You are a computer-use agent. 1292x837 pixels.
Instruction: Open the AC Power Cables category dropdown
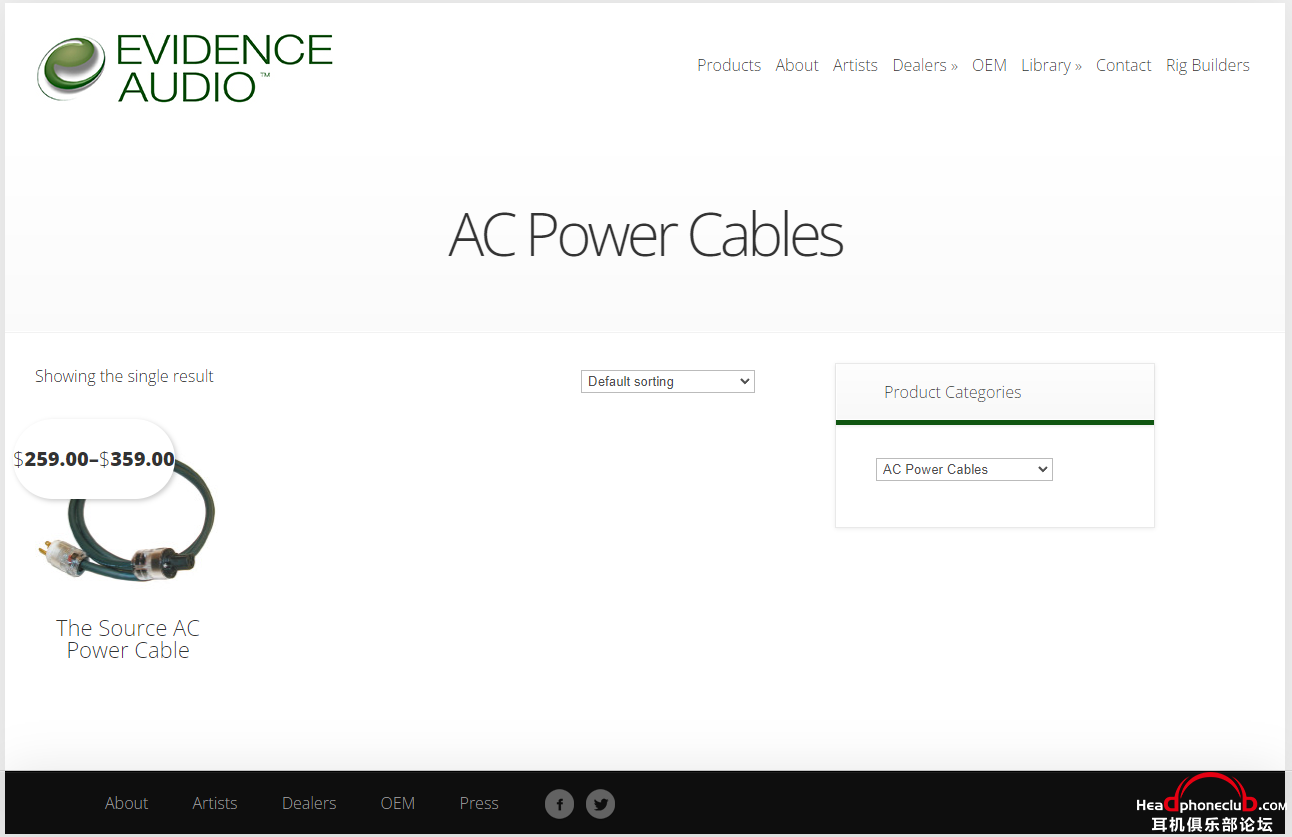(964, 469)
